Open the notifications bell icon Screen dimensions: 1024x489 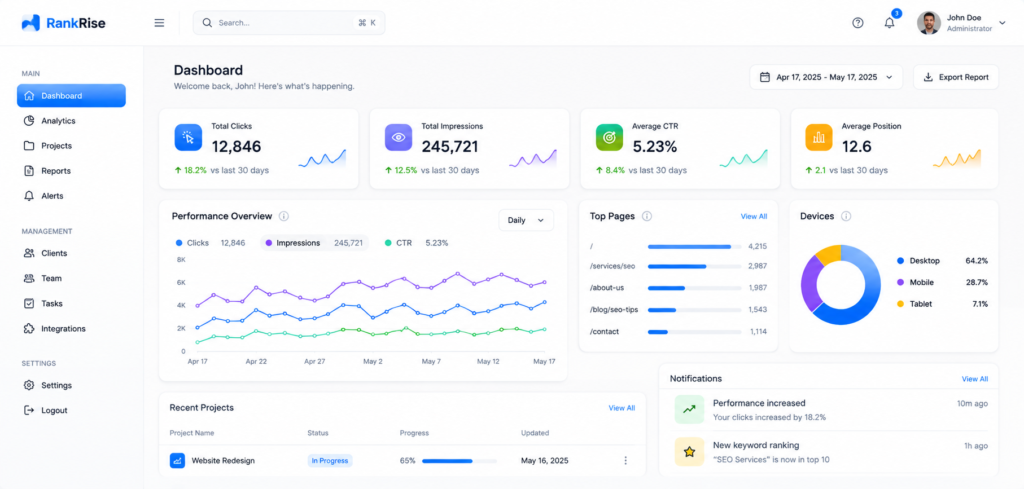(x=889, y=23)
